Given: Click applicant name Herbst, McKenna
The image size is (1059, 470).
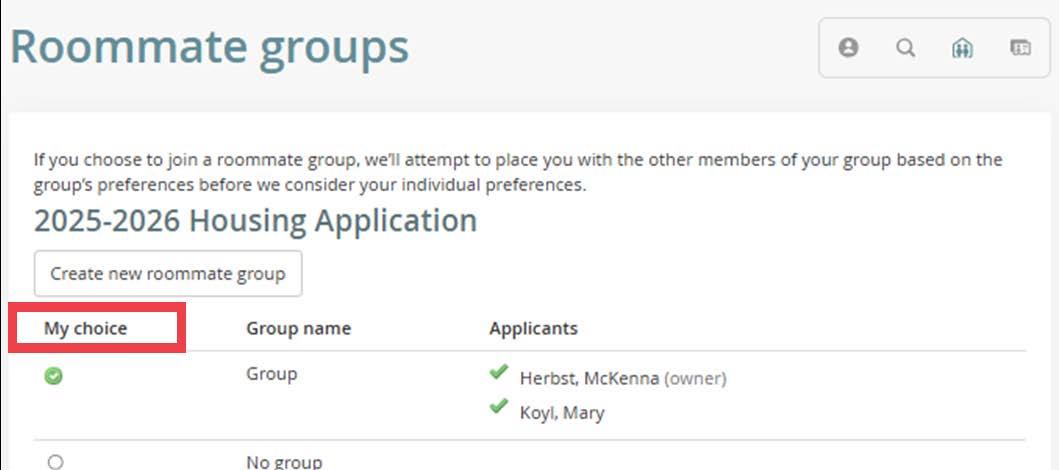Looking at the screenshot, I should tap(589, 378).
